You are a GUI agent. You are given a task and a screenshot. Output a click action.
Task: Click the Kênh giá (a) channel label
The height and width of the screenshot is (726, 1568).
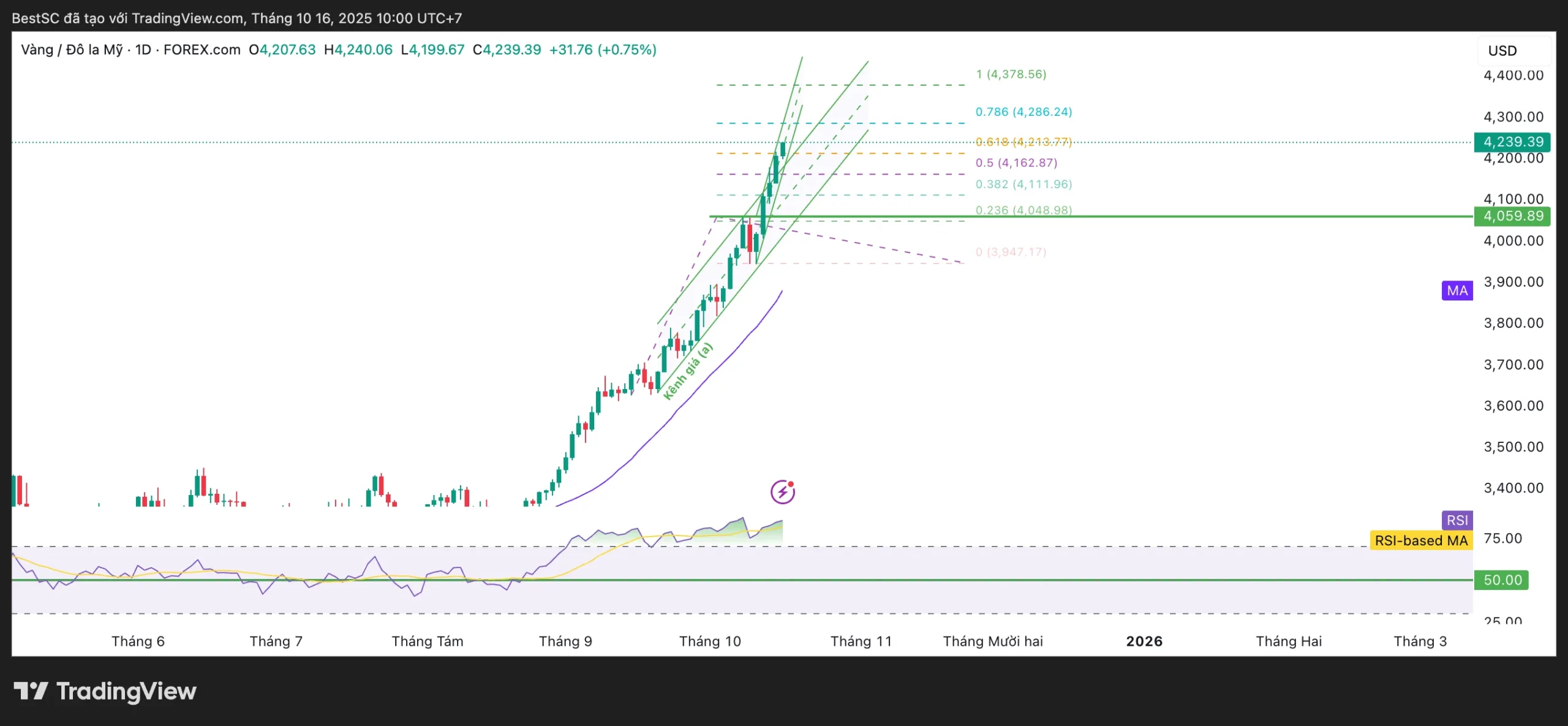(x=687, y=371)
